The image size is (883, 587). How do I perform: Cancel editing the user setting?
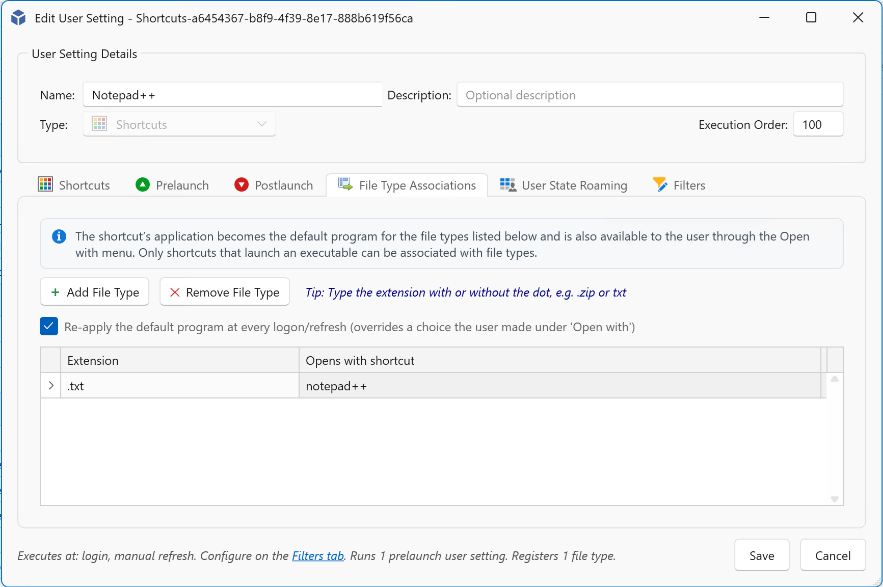click(x=833, y=555)
